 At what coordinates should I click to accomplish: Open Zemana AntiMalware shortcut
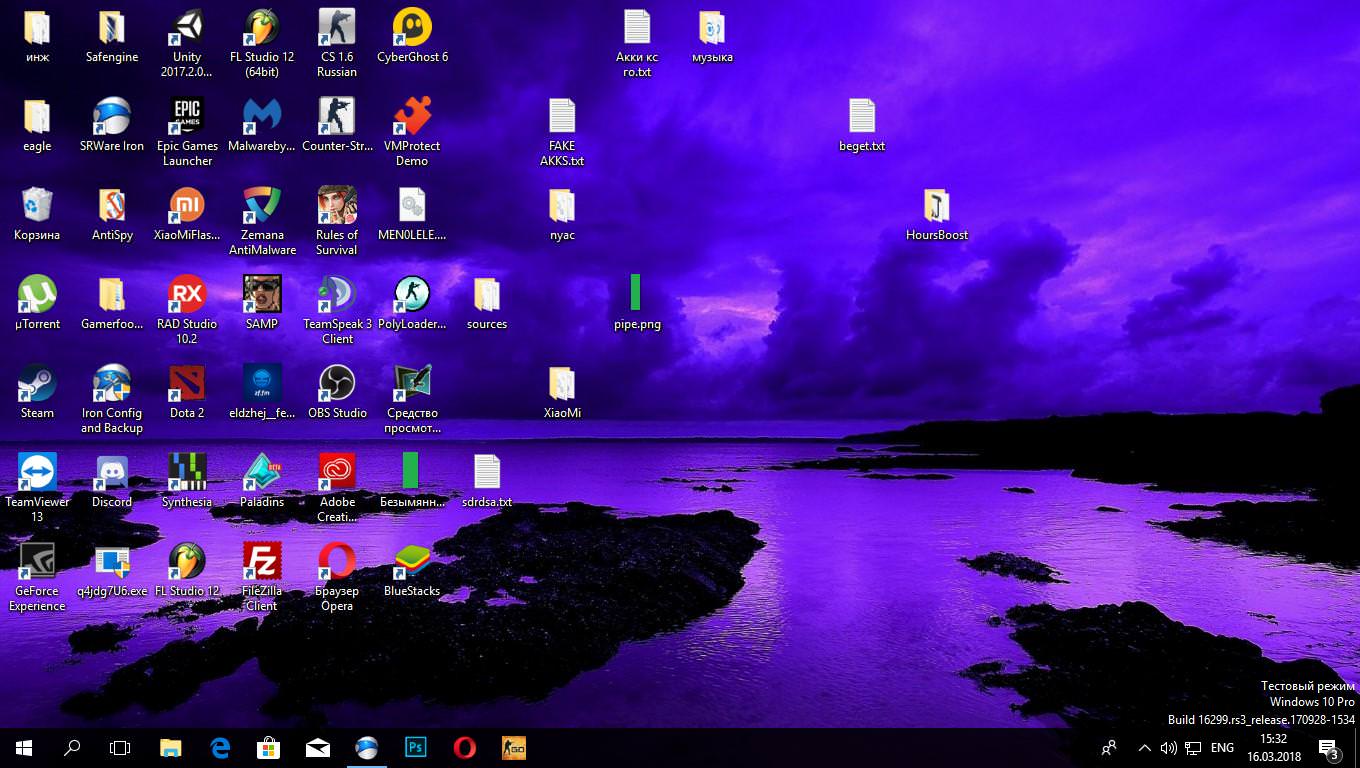(x=262, y=222)
